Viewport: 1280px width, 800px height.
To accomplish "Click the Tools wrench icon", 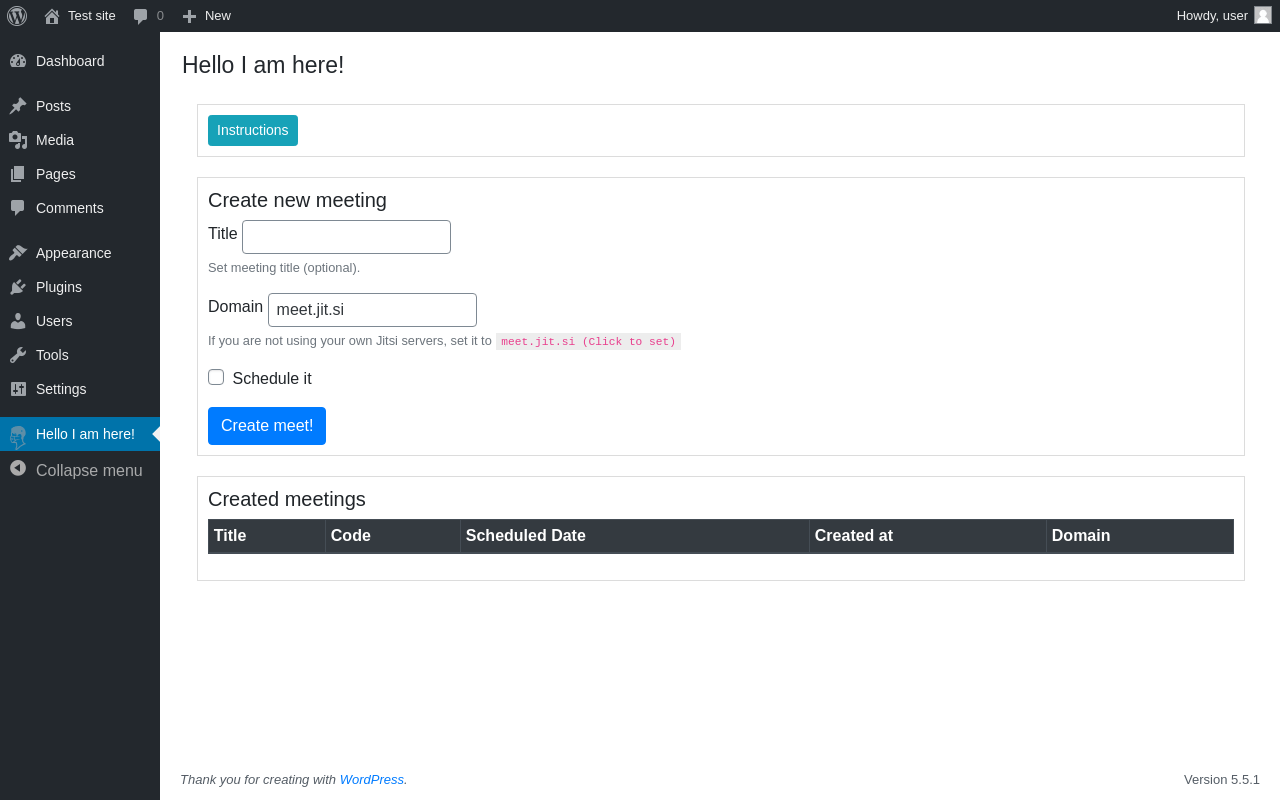I will (18, 355).
